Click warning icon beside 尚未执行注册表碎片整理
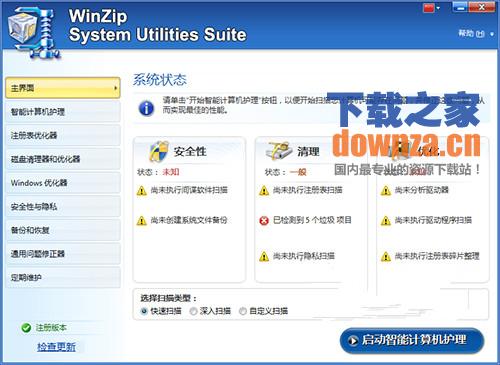Viewport: 500px width, 365px height. 386,257
